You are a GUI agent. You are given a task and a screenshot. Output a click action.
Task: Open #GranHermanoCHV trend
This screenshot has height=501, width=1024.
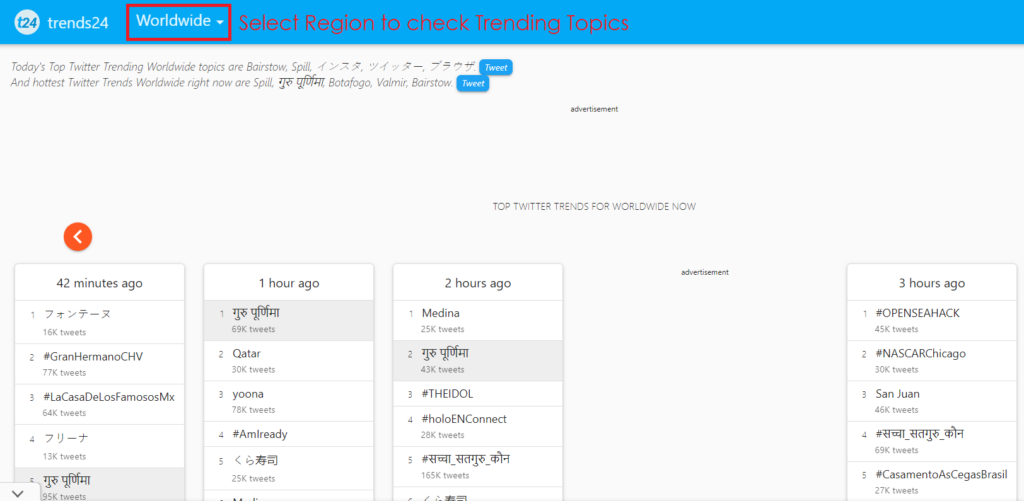click(x=93, y=357)
